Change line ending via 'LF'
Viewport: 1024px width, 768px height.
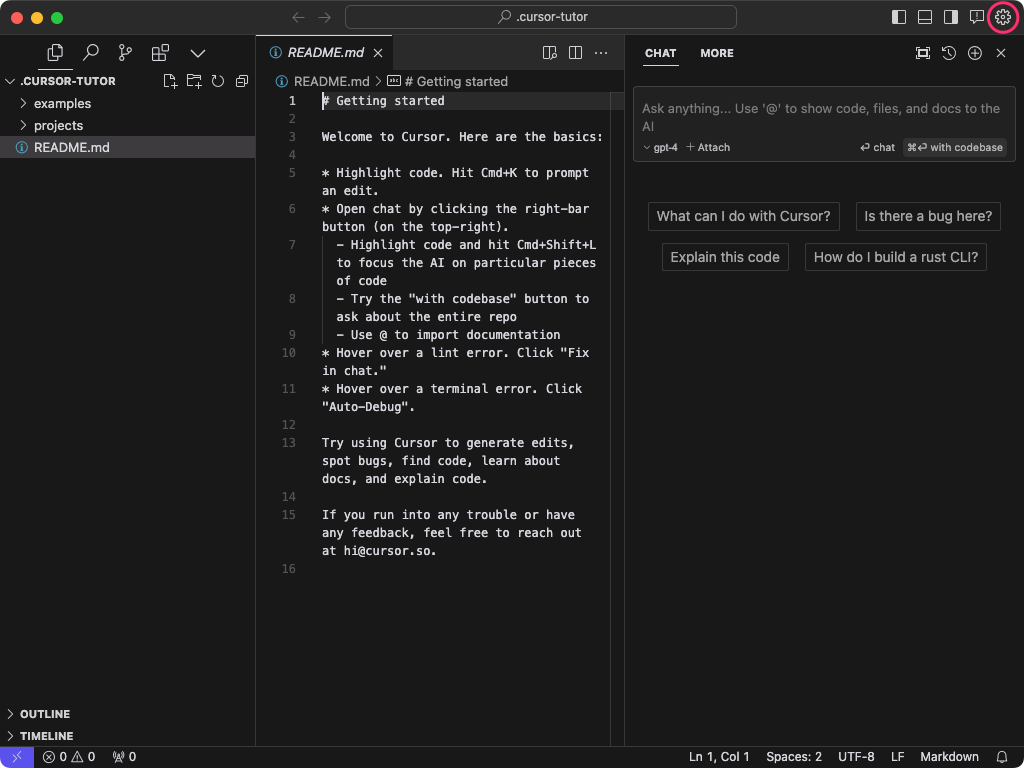coord(898,757)
